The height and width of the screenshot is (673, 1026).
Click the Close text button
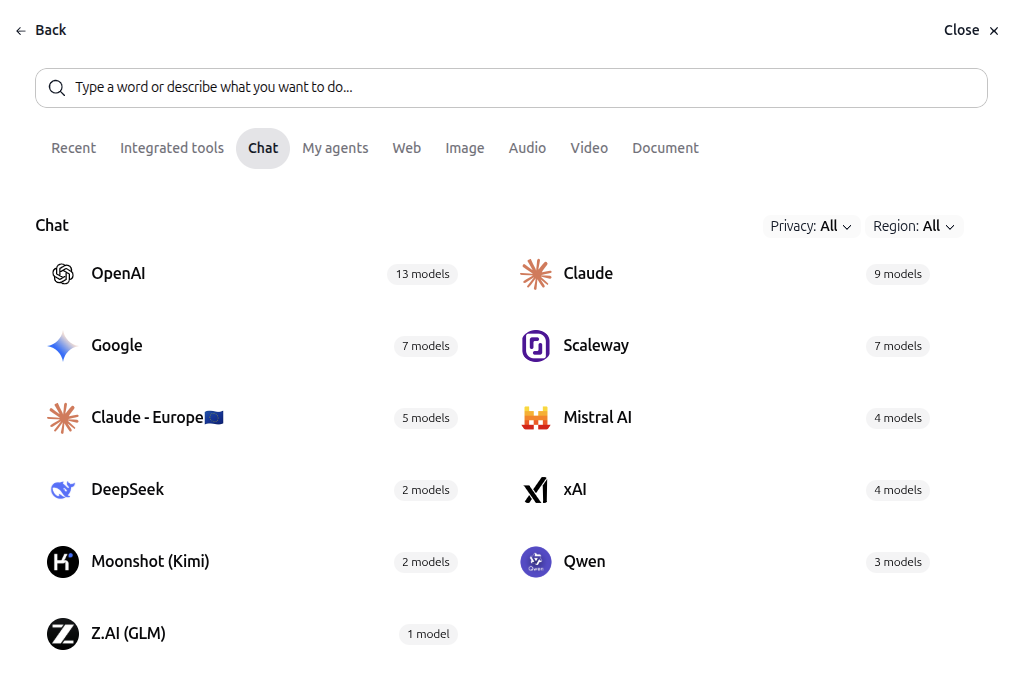click(961, 30)
